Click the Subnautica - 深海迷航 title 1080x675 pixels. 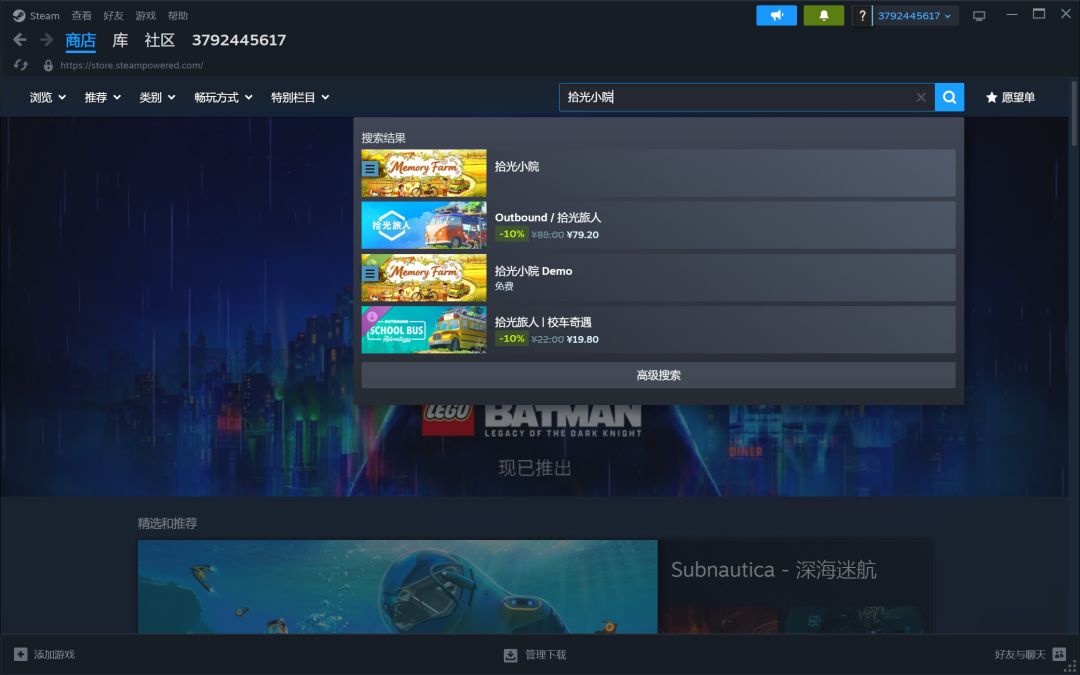pyautogui.click(x=773, y=570)
